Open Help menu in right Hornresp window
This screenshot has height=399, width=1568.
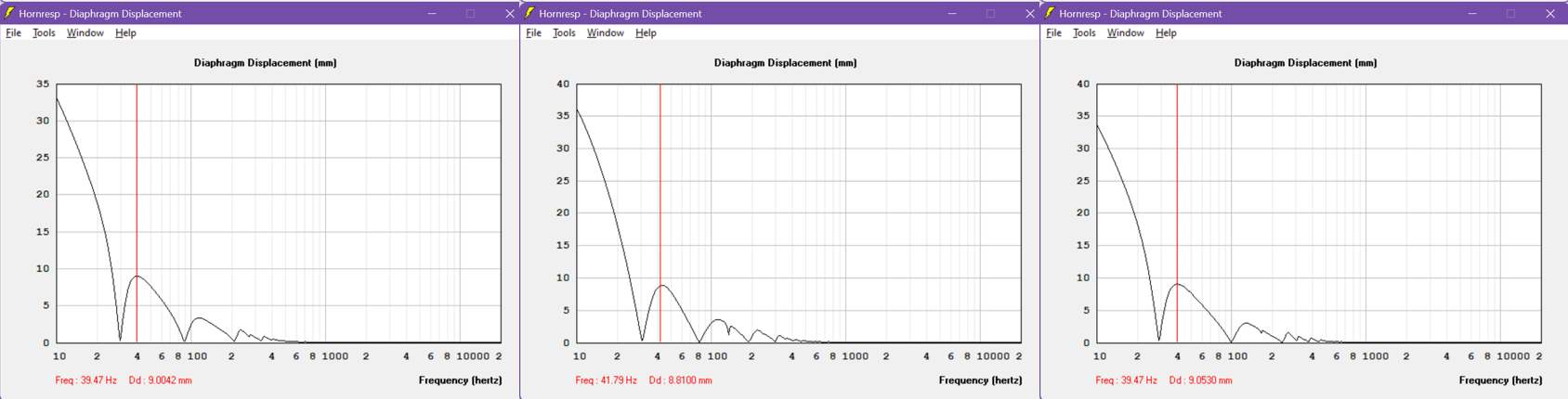tap(1166, 32)
